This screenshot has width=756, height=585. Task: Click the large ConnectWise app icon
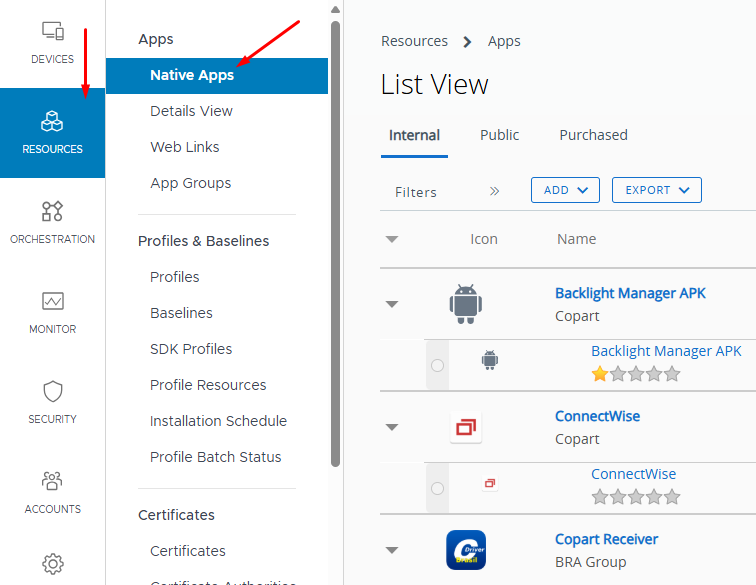coord(466,427)
